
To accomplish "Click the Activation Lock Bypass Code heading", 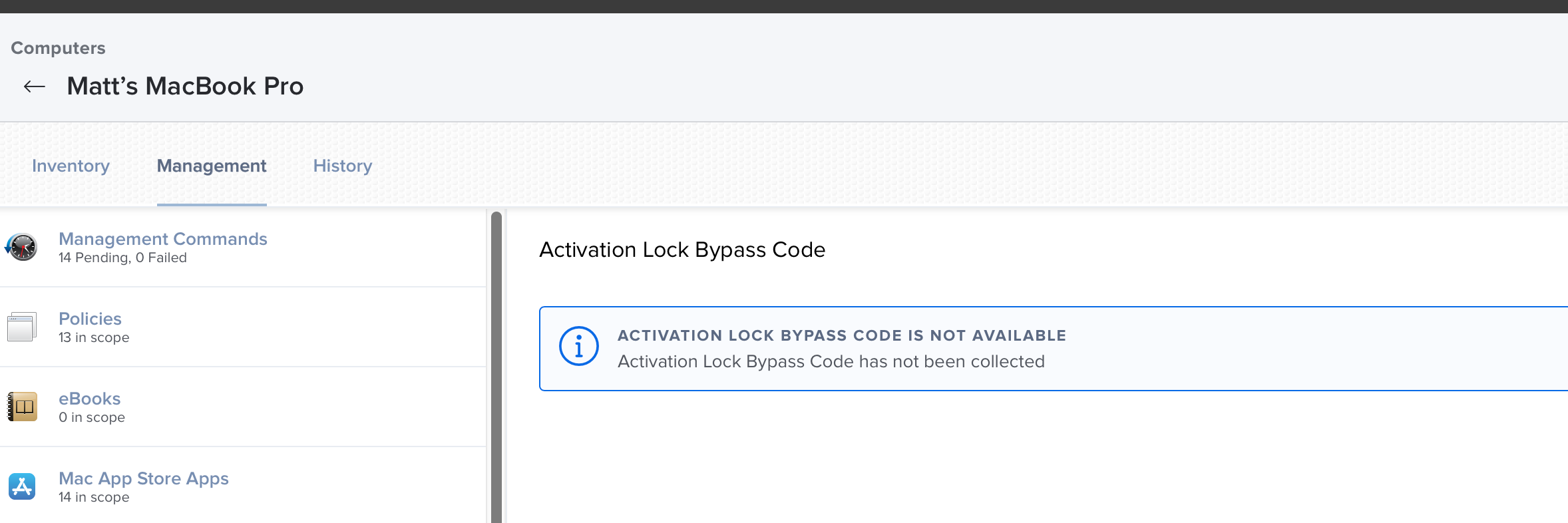I will (x=682, y=250).
